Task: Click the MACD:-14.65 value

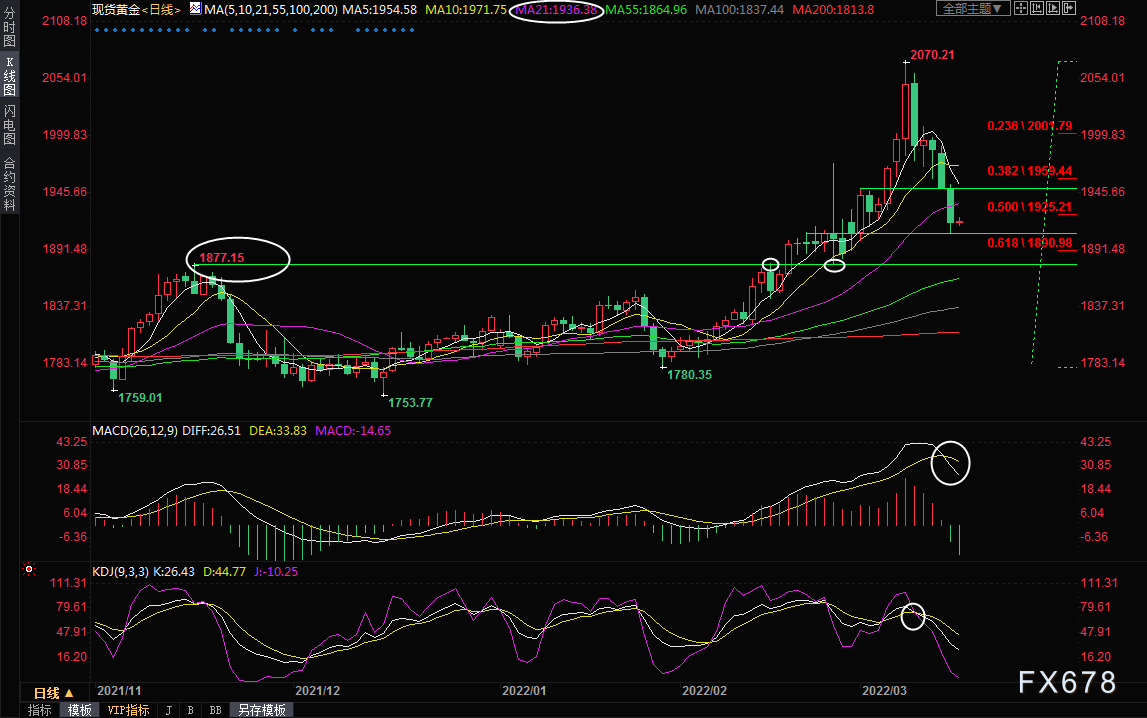Action: (353, 431)
